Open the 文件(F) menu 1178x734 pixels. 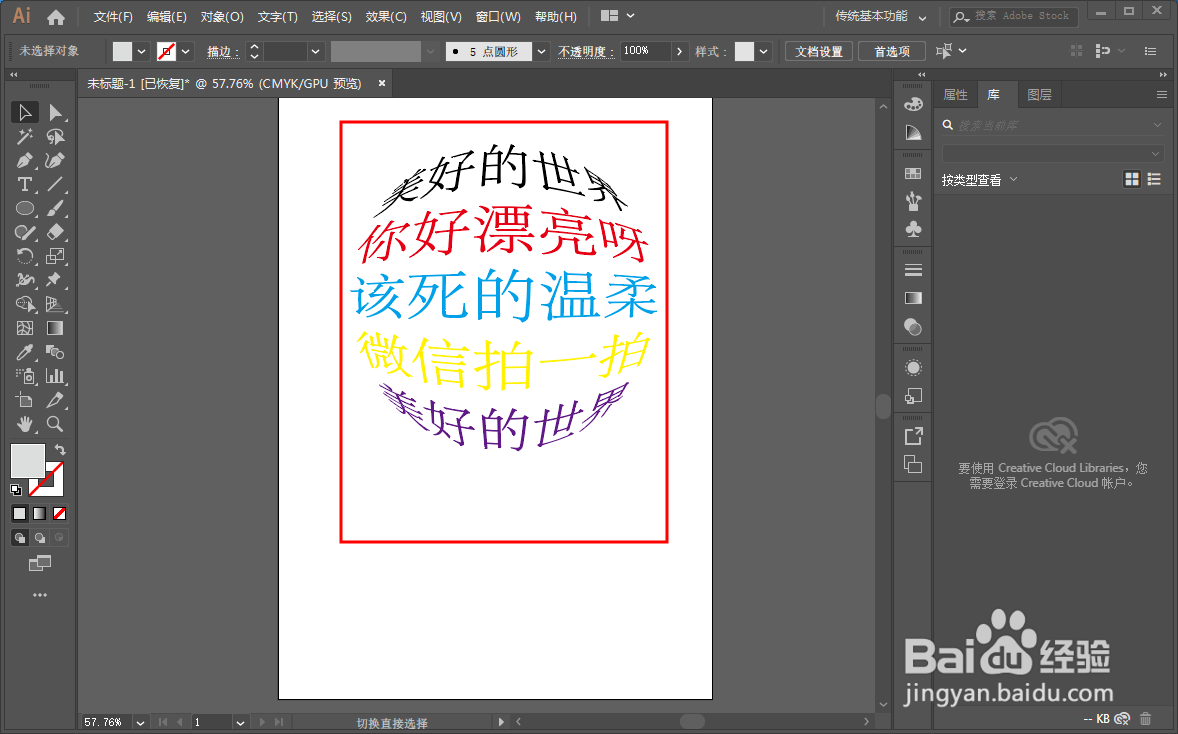pyautogui.click(x=113, y=17)
